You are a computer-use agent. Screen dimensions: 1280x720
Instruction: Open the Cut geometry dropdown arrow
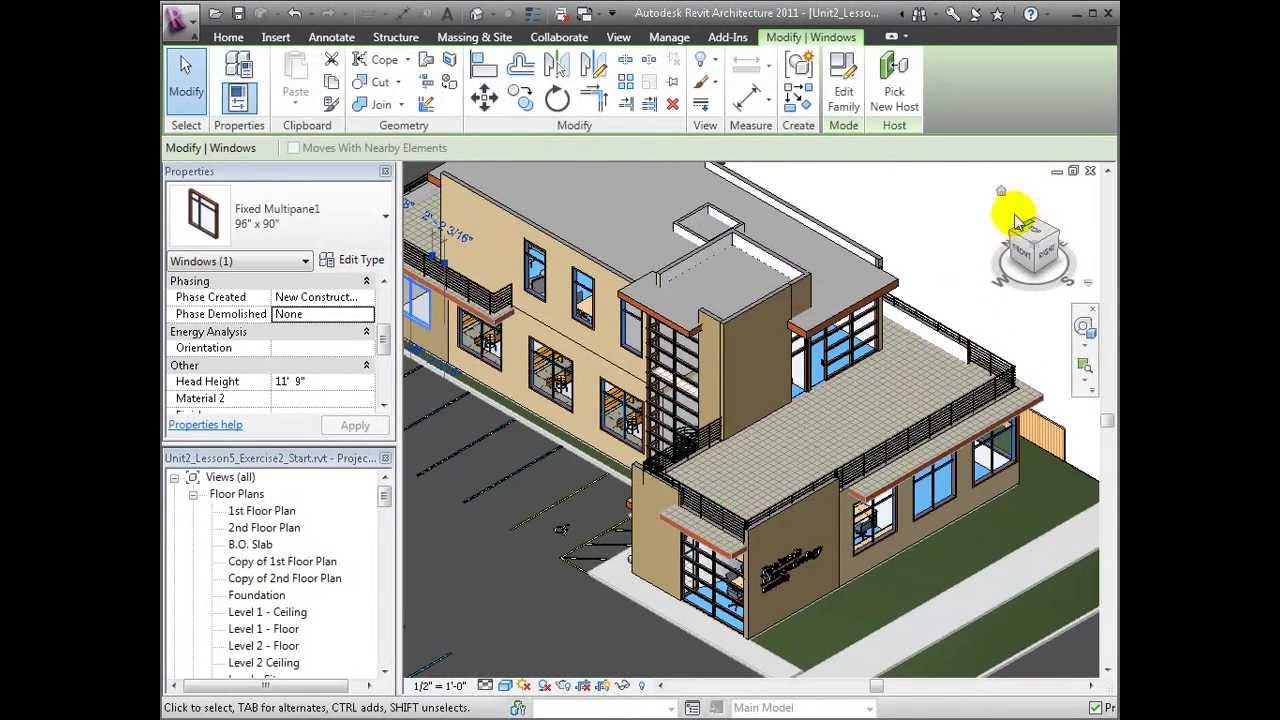398,82
